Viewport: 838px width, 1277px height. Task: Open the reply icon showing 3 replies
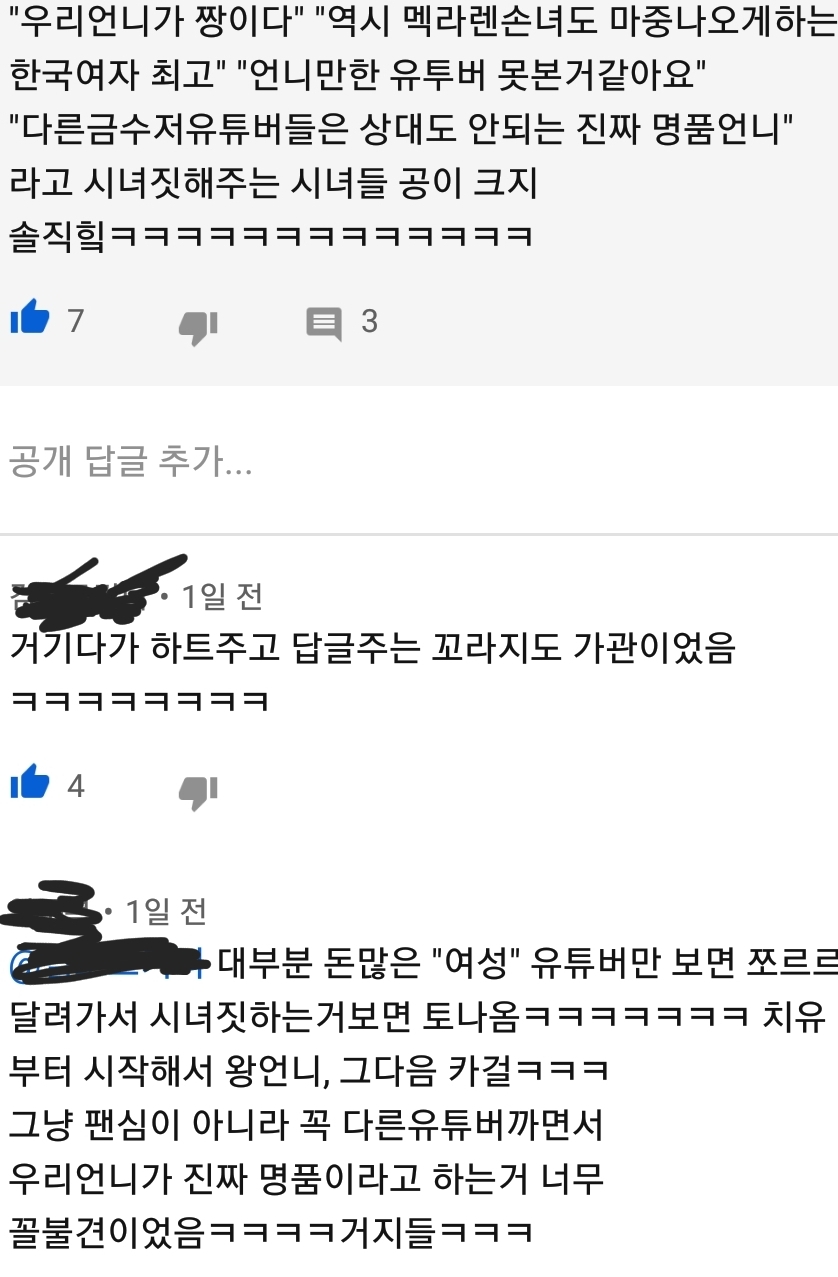323,322
